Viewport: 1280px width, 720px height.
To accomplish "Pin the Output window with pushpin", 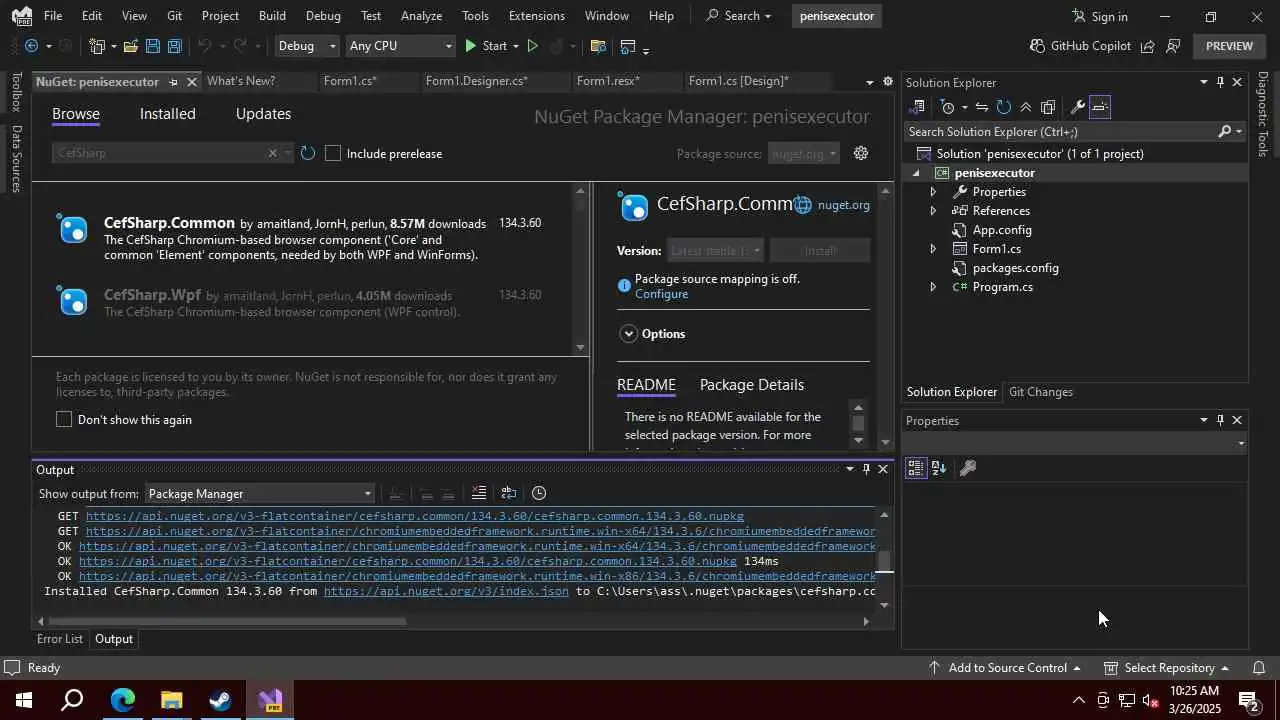I will [866, 469].
